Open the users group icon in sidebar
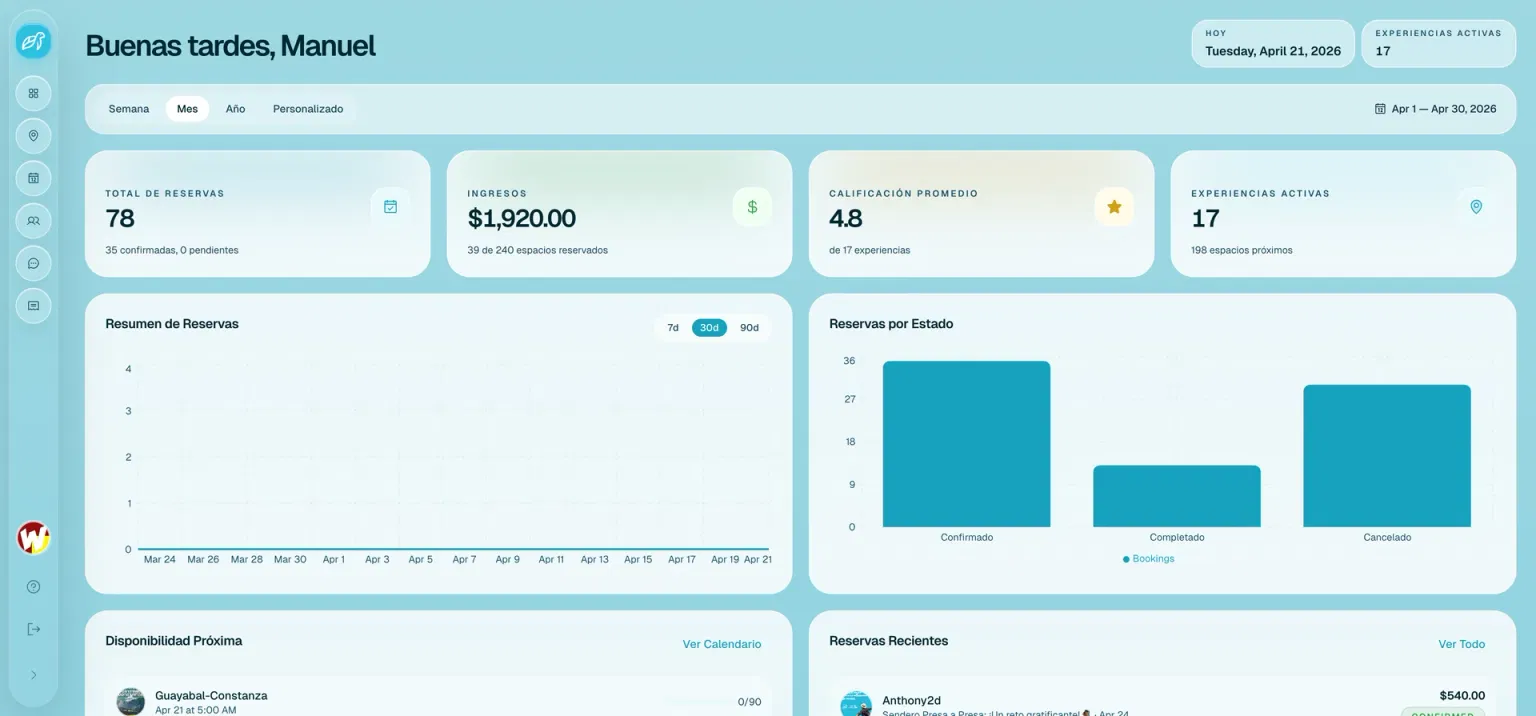Image resolution: width=1536 pixels, height=716 pixels. (33, 220)
